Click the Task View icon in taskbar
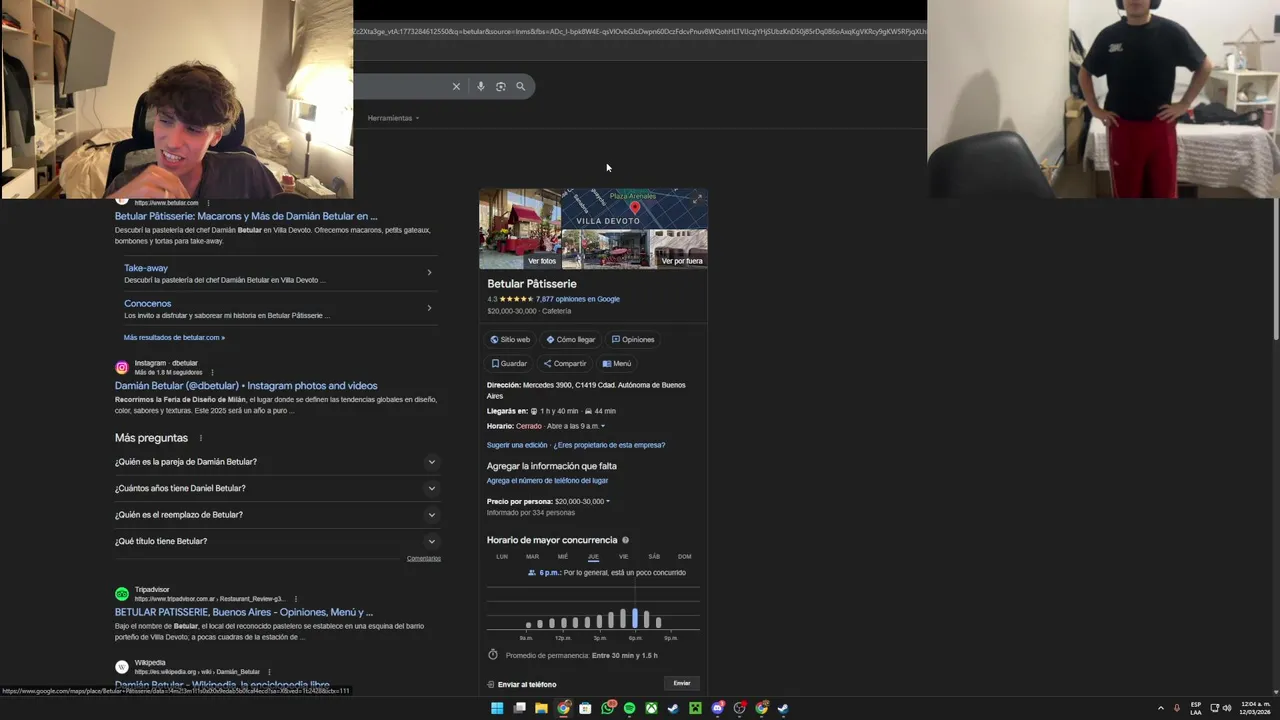The width and height of the screenshot is (1280, 720). (x=519, y=708)
